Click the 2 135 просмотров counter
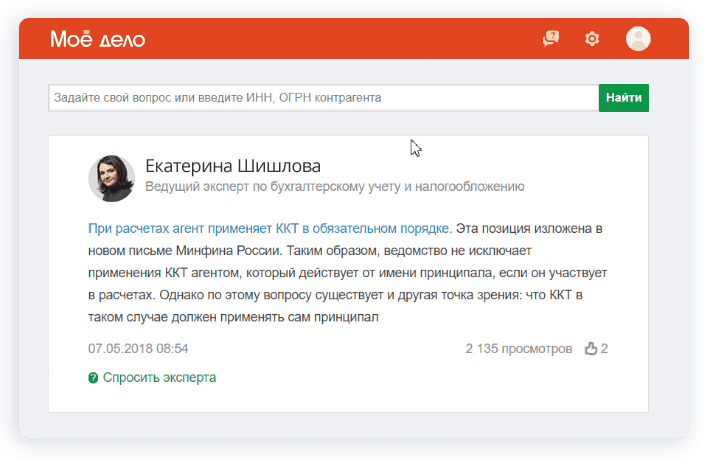The height and width of the screenshot is (464, 714). click(518, 349)
